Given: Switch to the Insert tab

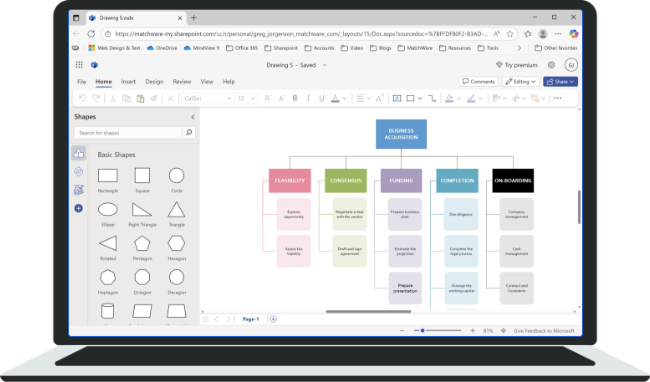Looking at the screenshot, I should tap(128, 82).
